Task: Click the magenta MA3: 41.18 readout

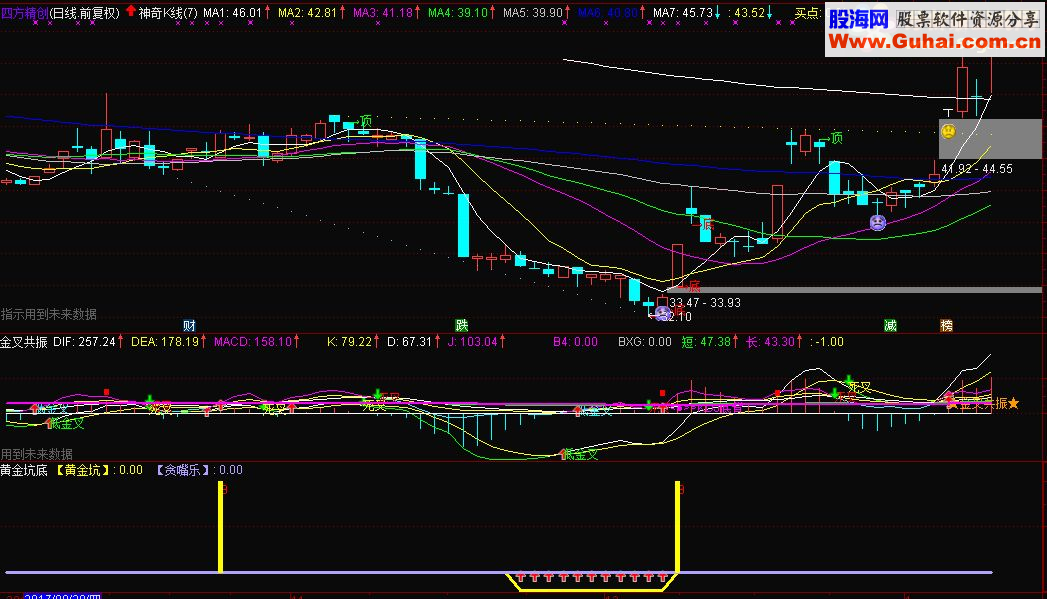Action: coord(383,13)
